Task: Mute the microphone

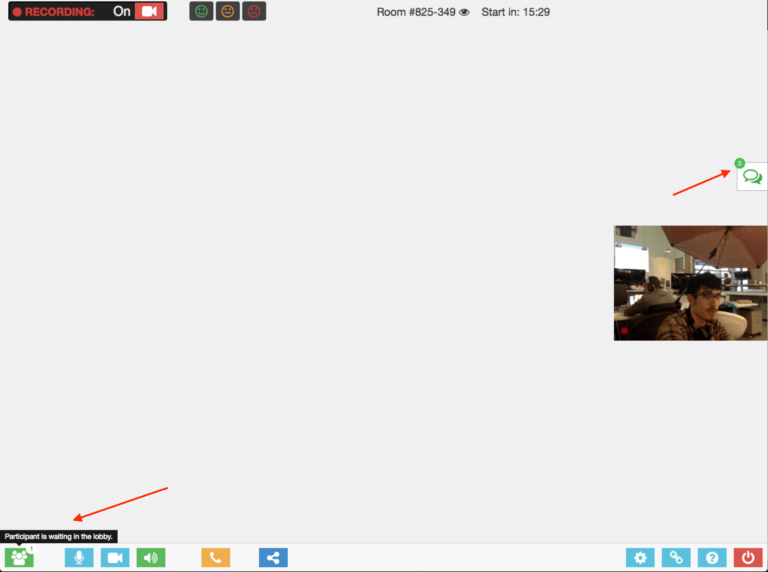Action: point(79,557)
